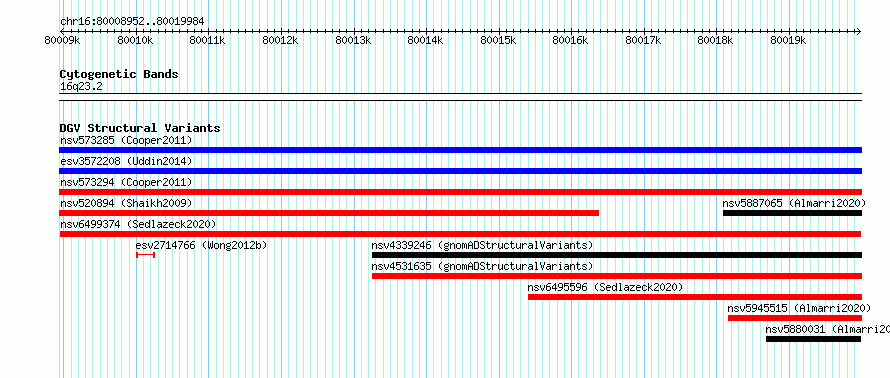Click the Cytogenetic Bands track heading

tap(119, 74)
